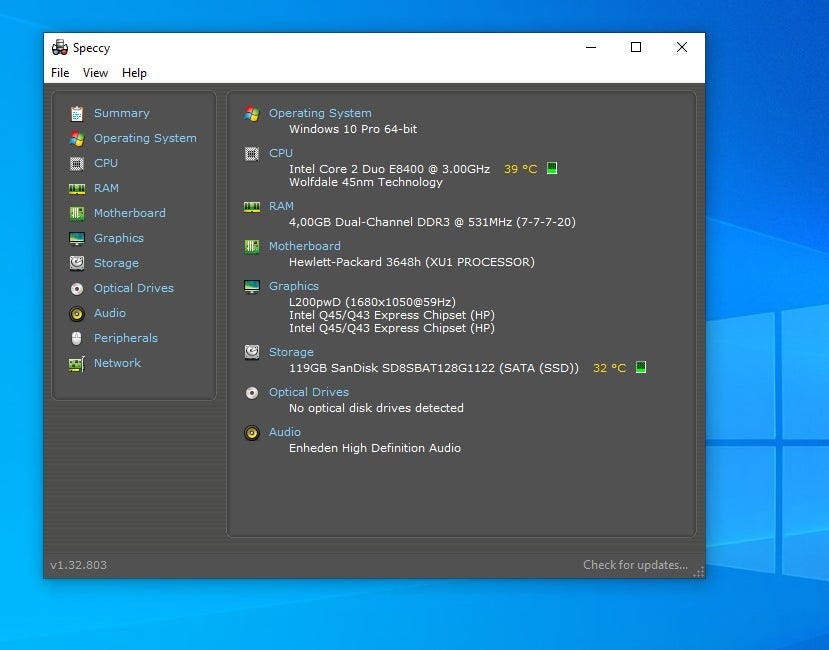
Task: Click the CPU chip icon in sidebar
Action: [x=77, y=164]
